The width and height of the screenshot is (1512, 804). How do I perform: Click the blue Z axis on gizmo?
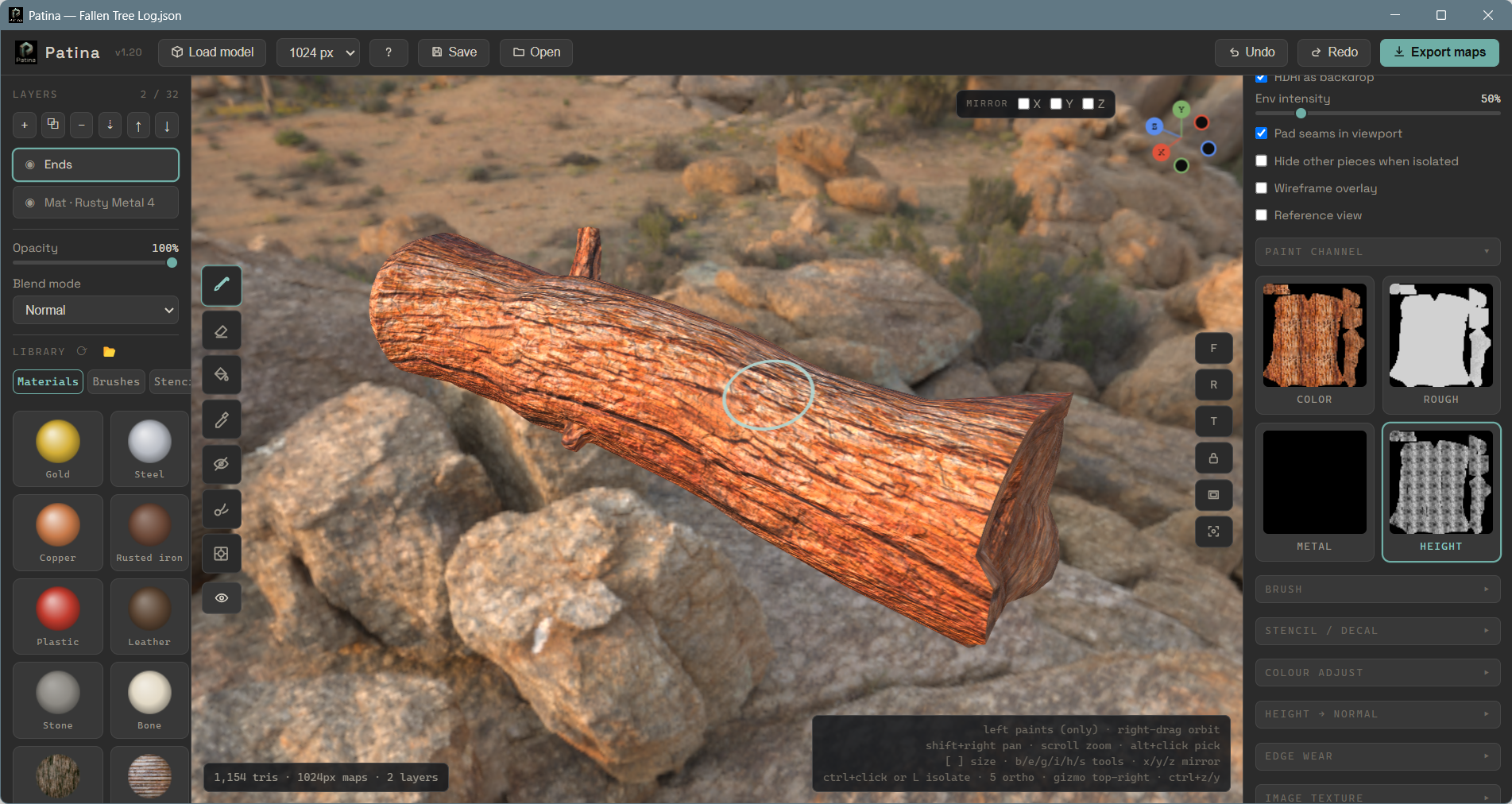pyautogui.click(x=1154, y=126)
